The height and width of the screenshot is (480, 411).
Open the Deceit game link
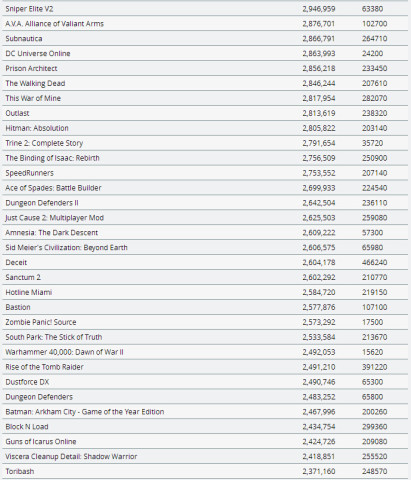tap(16, 263)
